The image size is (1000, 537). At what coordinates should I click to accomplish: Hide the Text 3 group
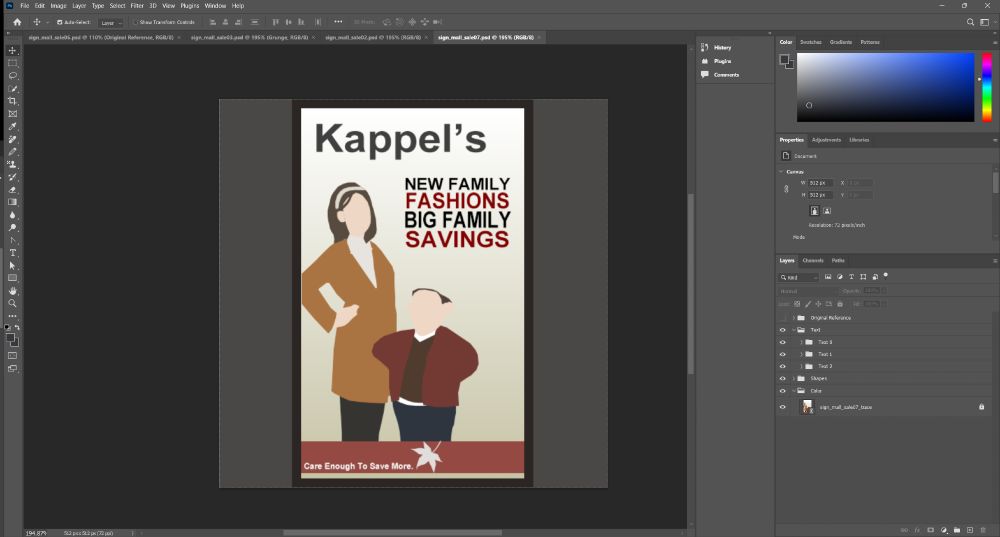click(x=783, y=342)
